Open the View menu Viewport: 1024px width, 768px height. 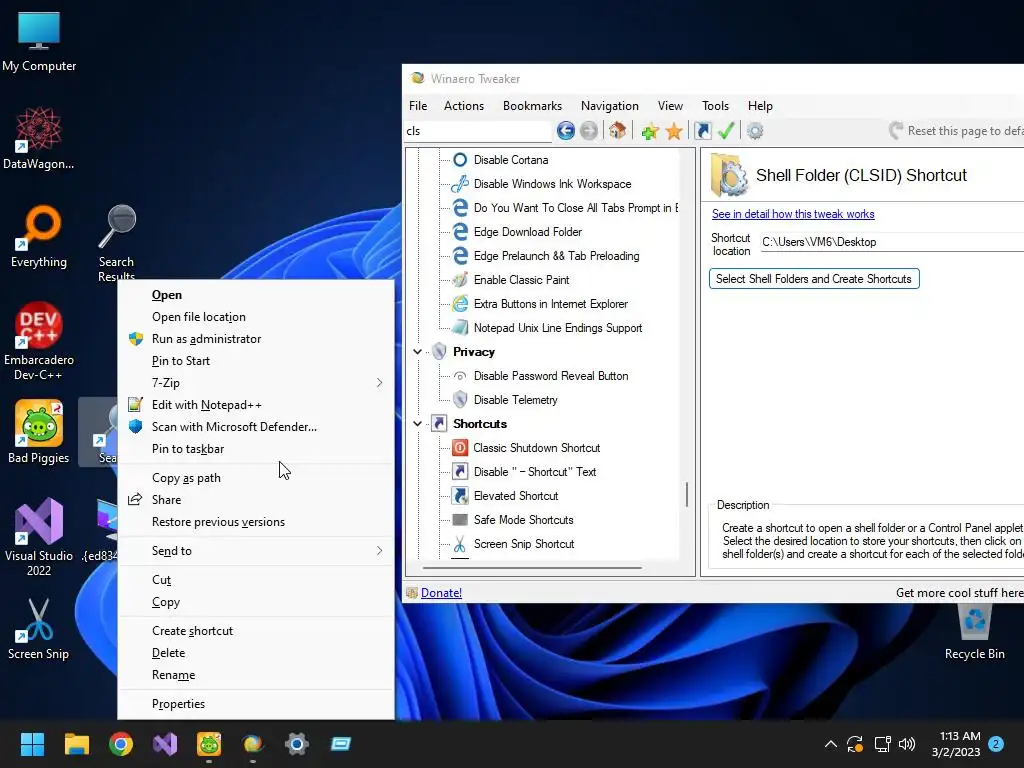pyautogui.click(x=670, y=106)
